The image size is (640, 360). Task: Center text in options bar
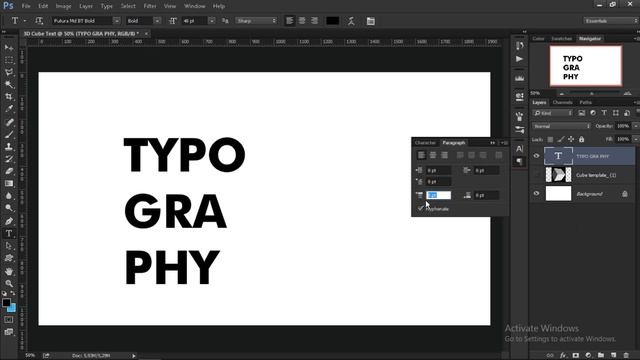coord(302,21)
